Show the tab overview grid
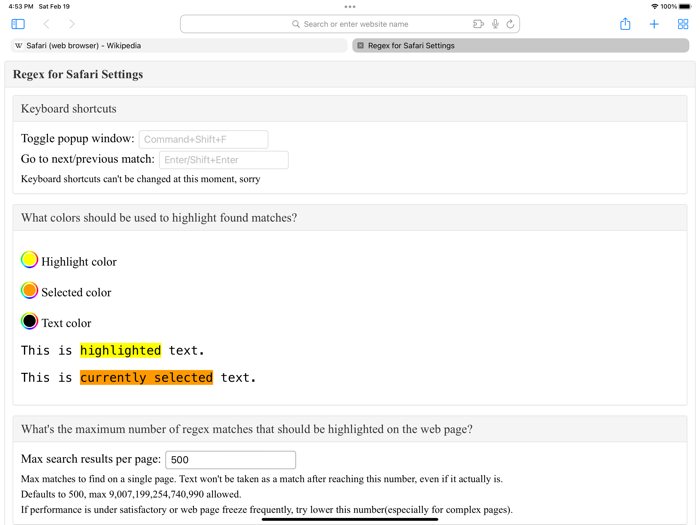The image size is (700, 525). click(x=683, y=24)
